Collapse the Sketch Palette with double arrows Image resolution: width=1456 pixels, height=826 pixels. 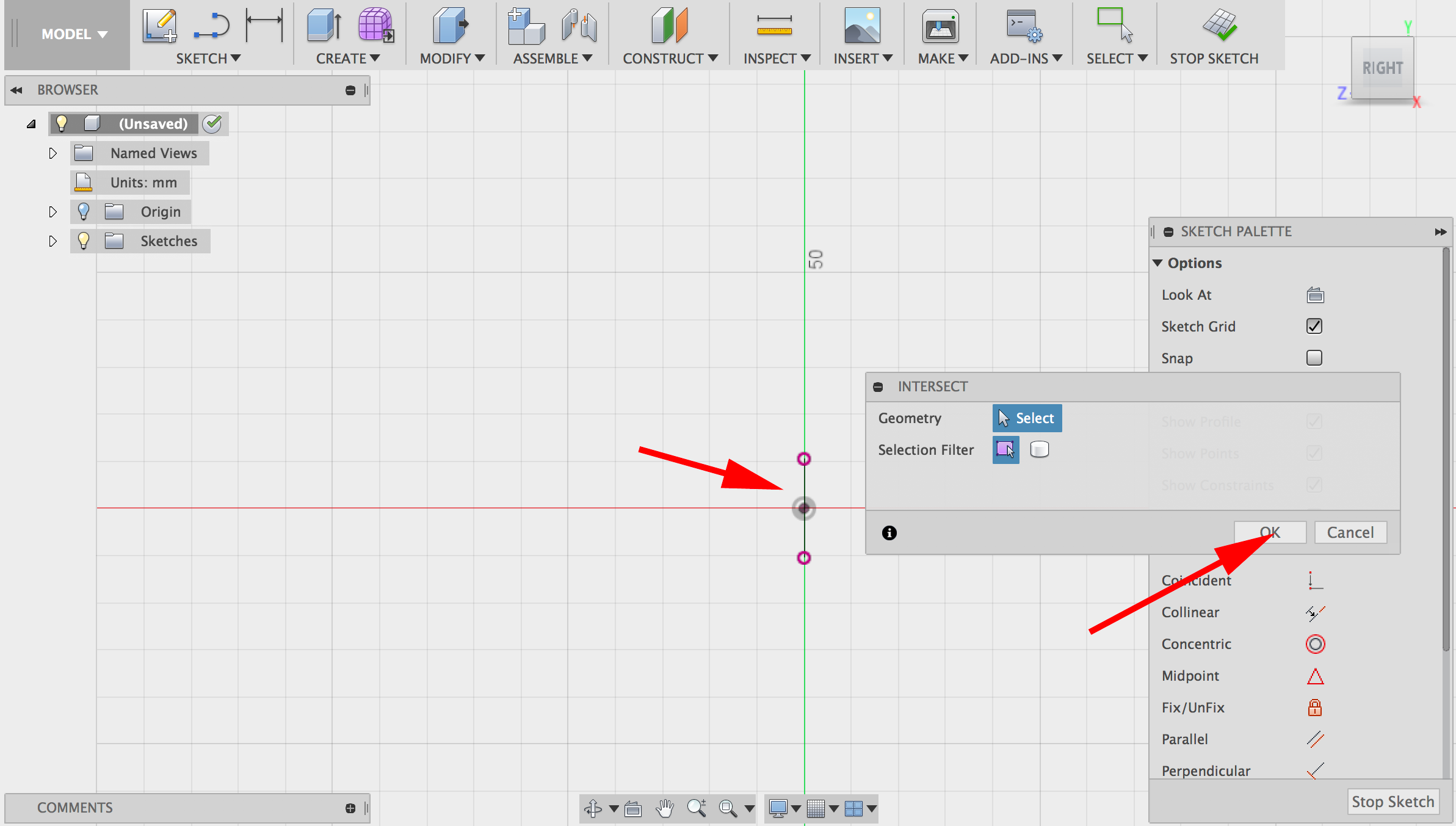point(1441,232)
